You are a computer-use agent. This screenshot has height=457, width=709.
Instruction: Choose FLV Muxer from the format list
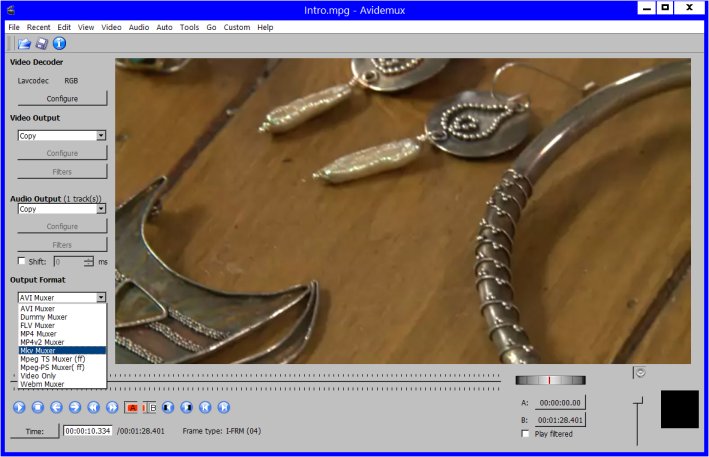click(62, 325)
